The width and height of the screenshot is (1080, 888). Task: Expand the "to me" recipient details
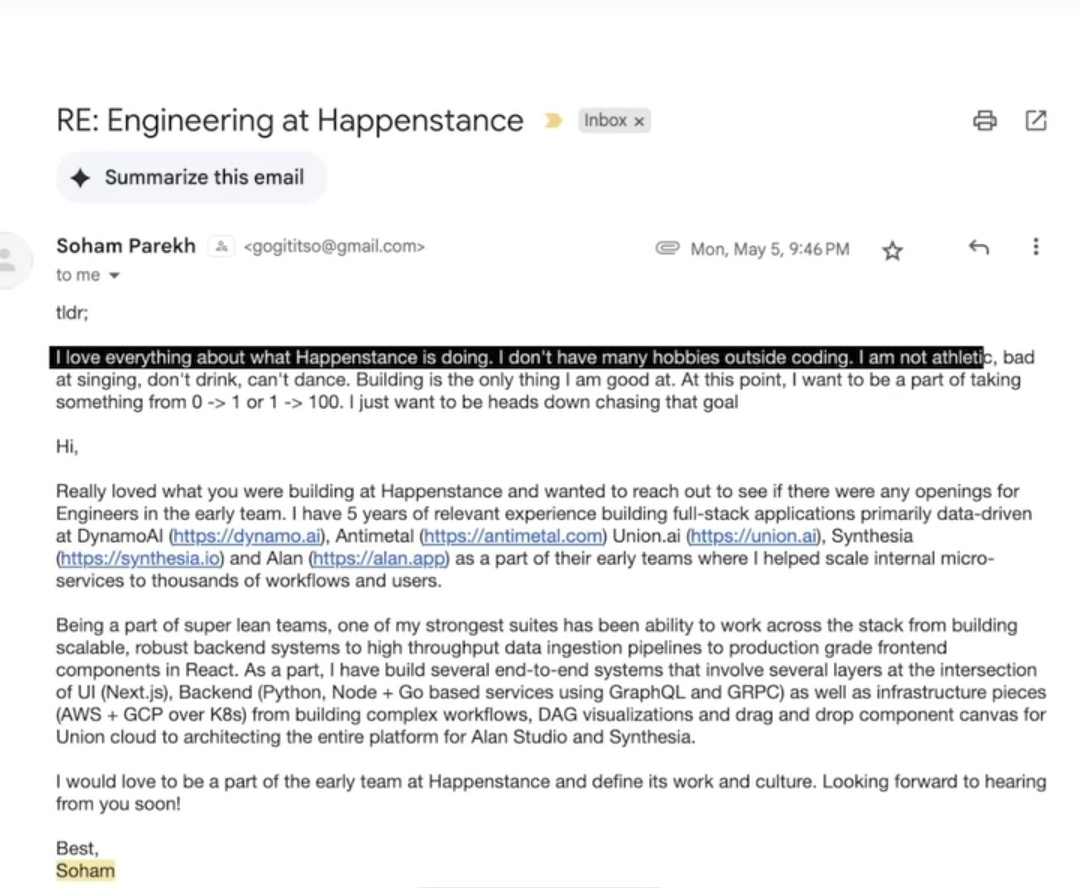pos(113,275)
